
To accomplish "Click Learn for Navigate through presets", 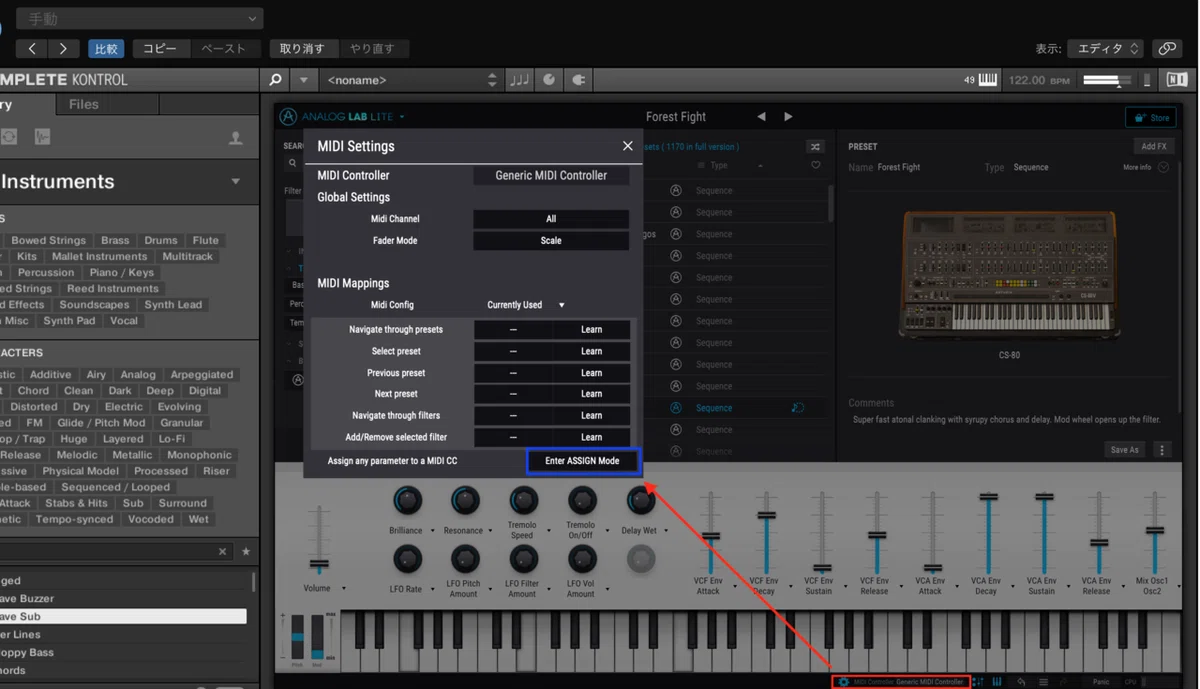I will [591, 329].
